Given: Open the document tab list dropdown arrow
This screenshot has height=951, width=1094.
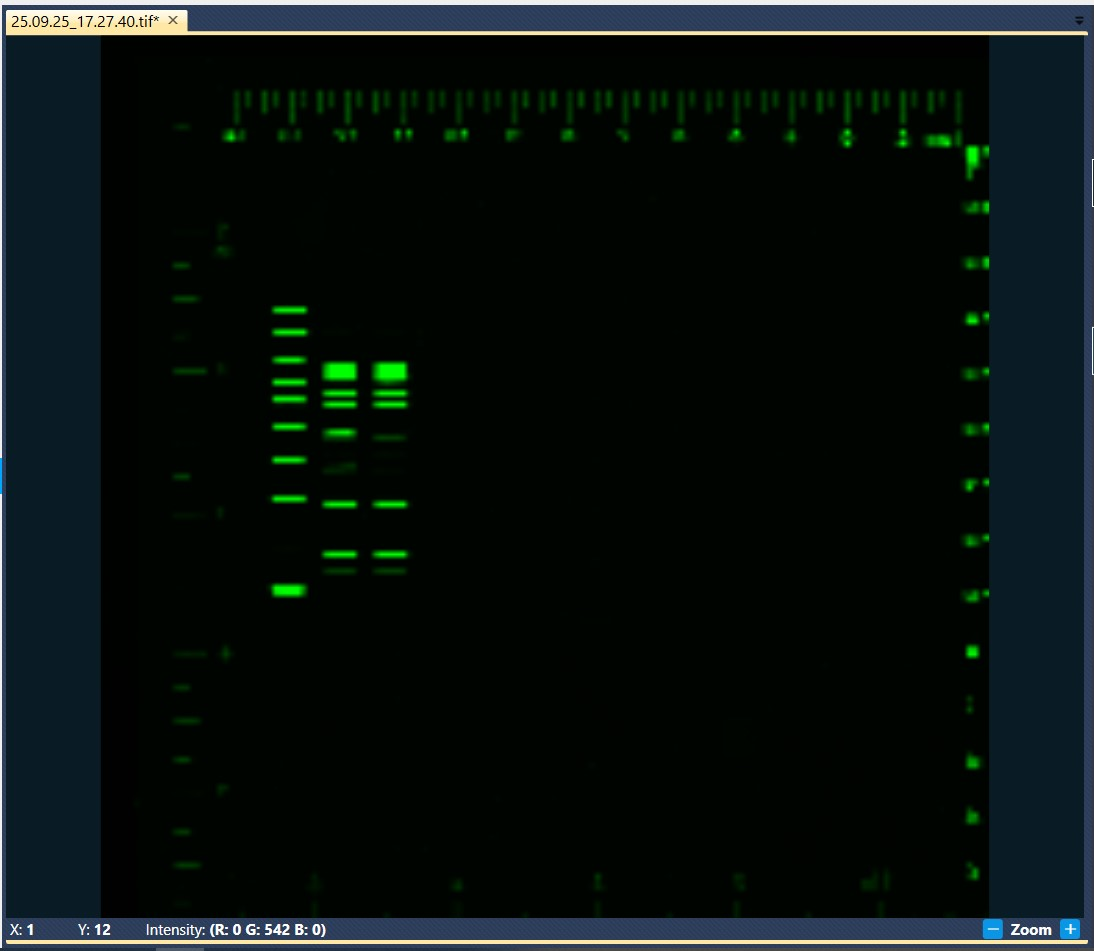Looking at the screenshot, I should tap(1079, 20).
